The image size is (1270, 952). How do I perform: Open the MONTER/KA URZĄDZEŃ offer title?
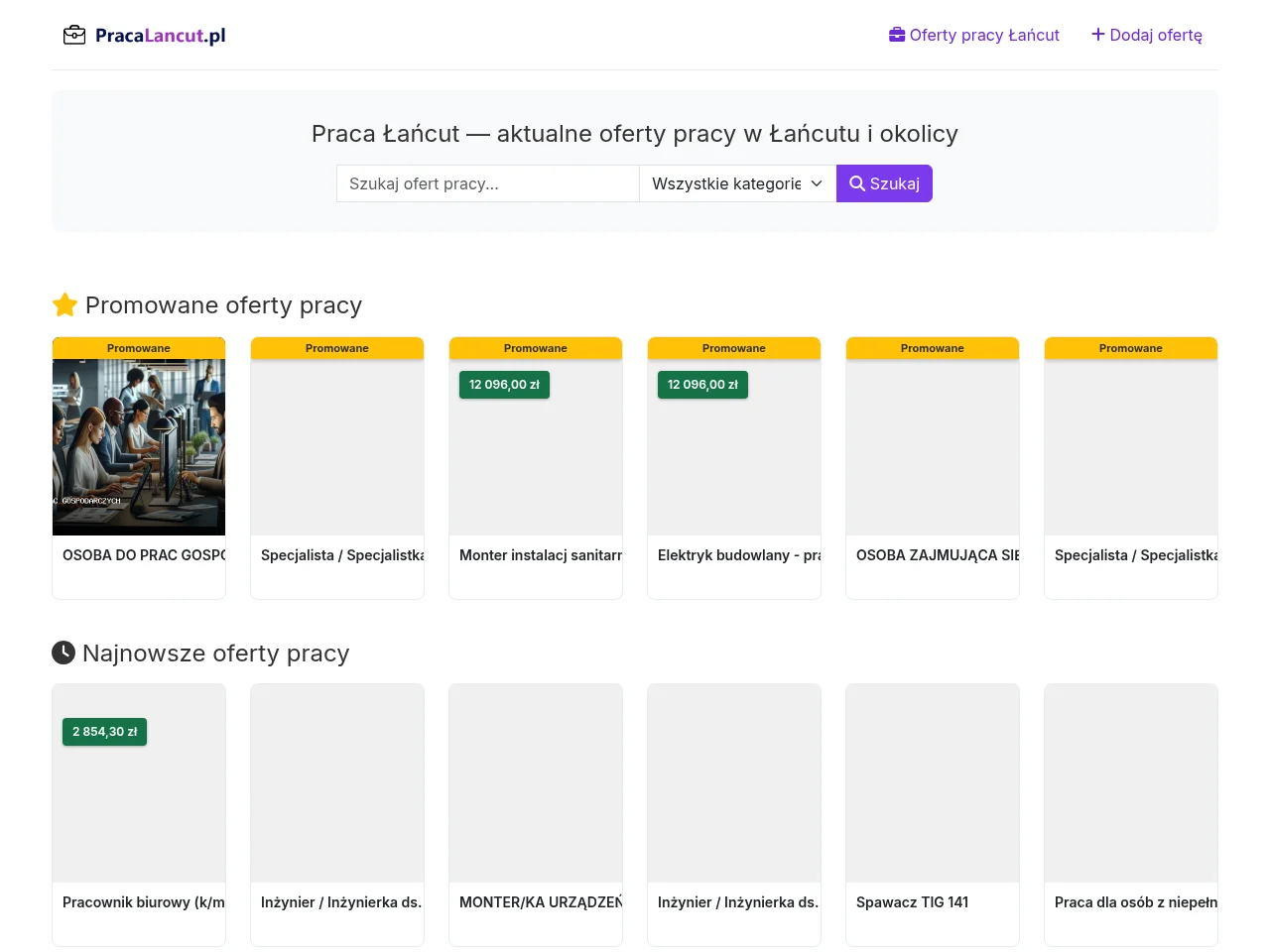point(541,902)
